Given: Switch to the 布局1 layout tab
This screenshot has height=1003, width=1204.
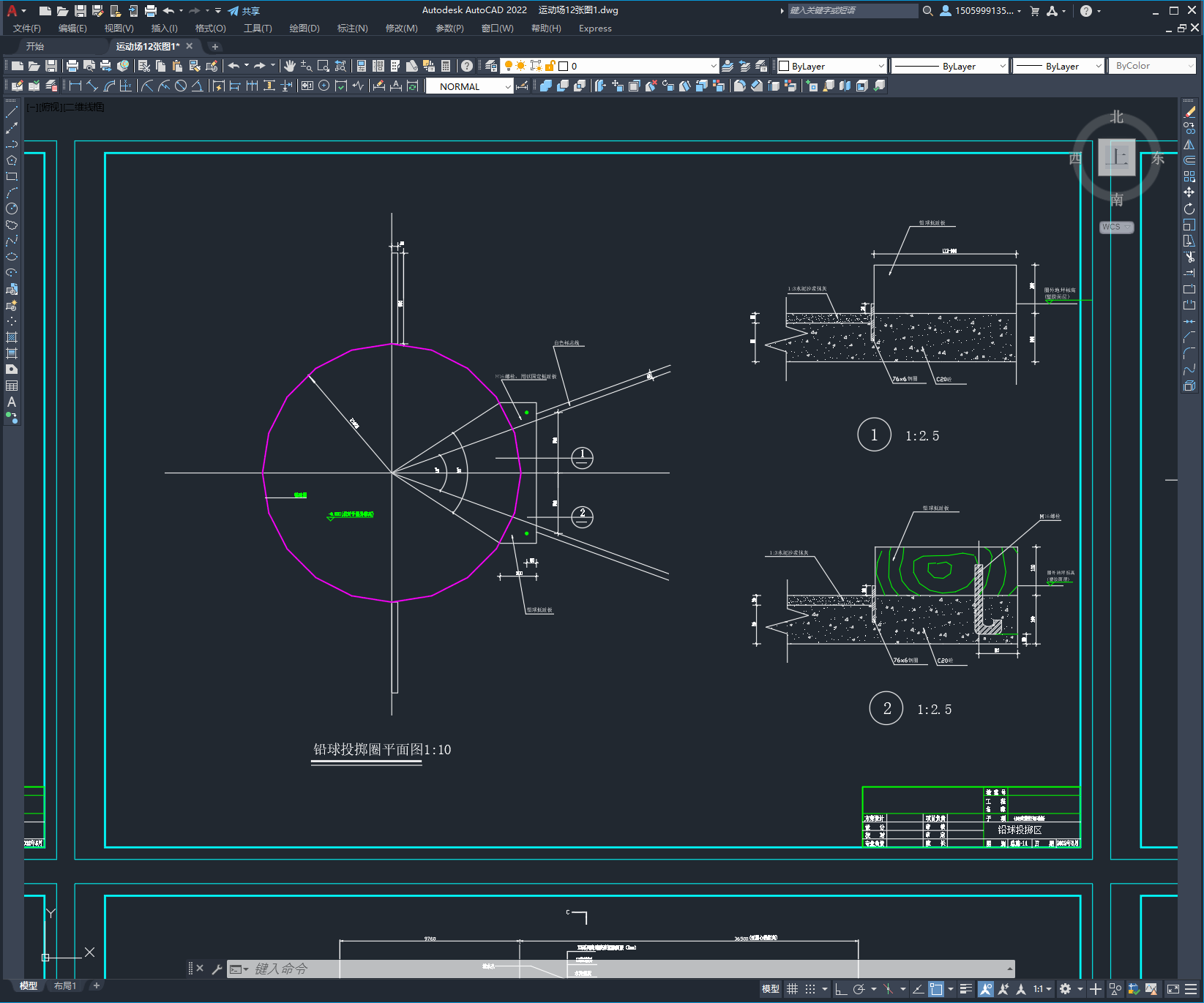Looking at the screenshot, I should (65, 985).
